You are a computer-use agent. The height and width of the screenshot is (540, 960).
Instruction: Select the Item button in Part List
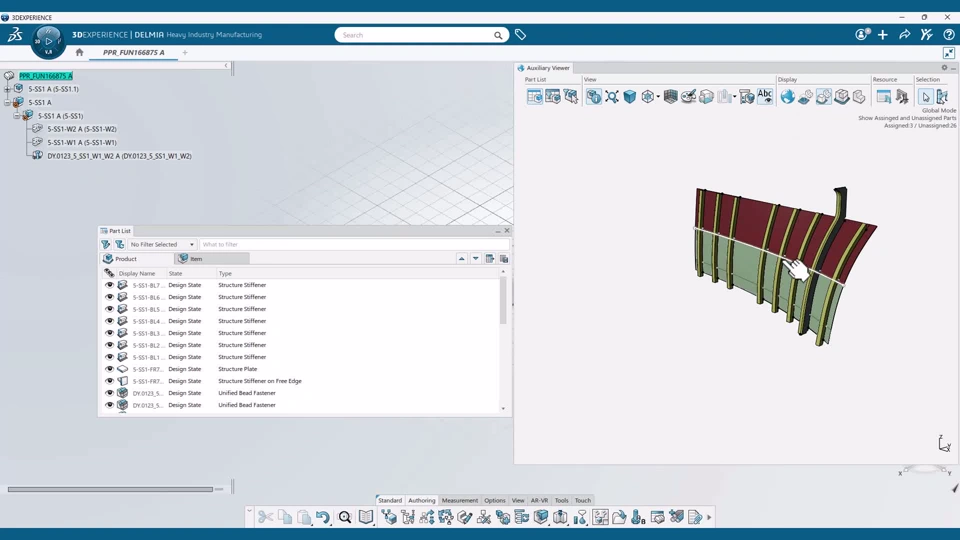point(212,259)
